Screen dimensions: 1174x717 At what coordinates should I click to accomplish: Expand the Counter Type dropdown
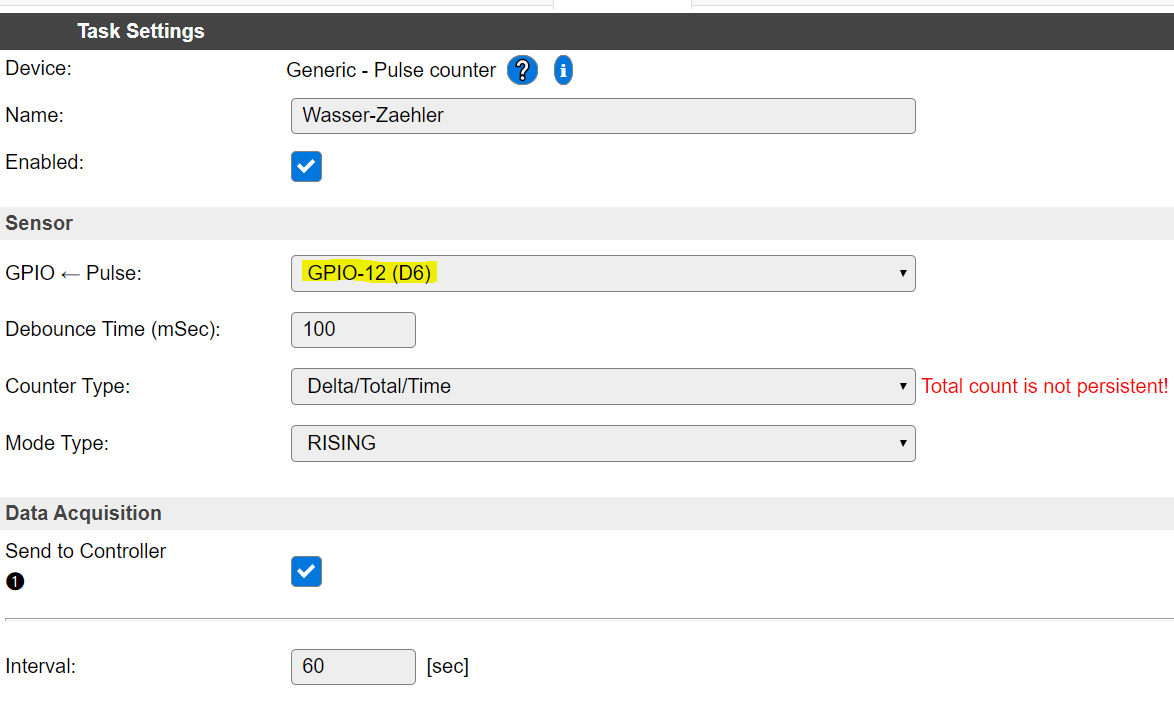coord(603,386)
